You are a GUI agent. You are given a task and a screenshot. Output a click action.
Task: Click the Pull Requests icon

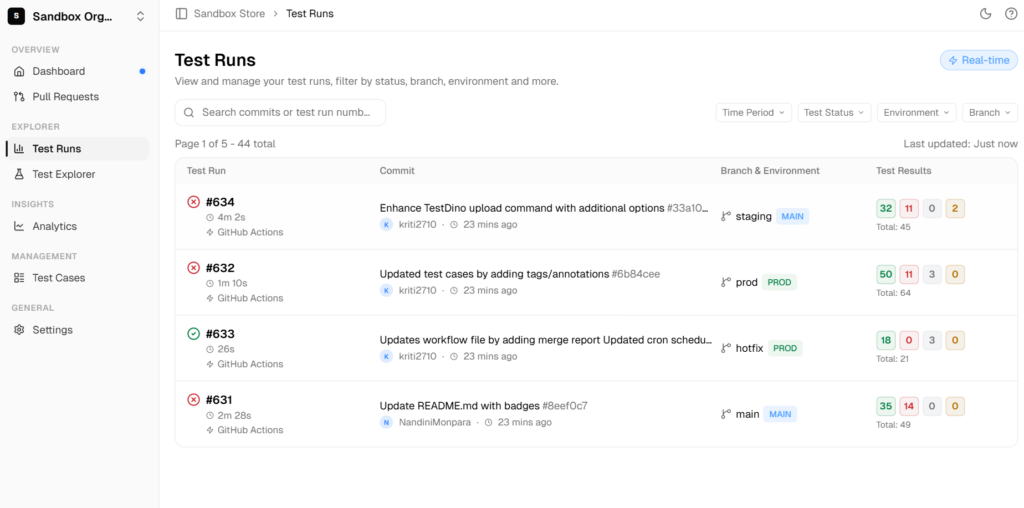pos(20,97)
